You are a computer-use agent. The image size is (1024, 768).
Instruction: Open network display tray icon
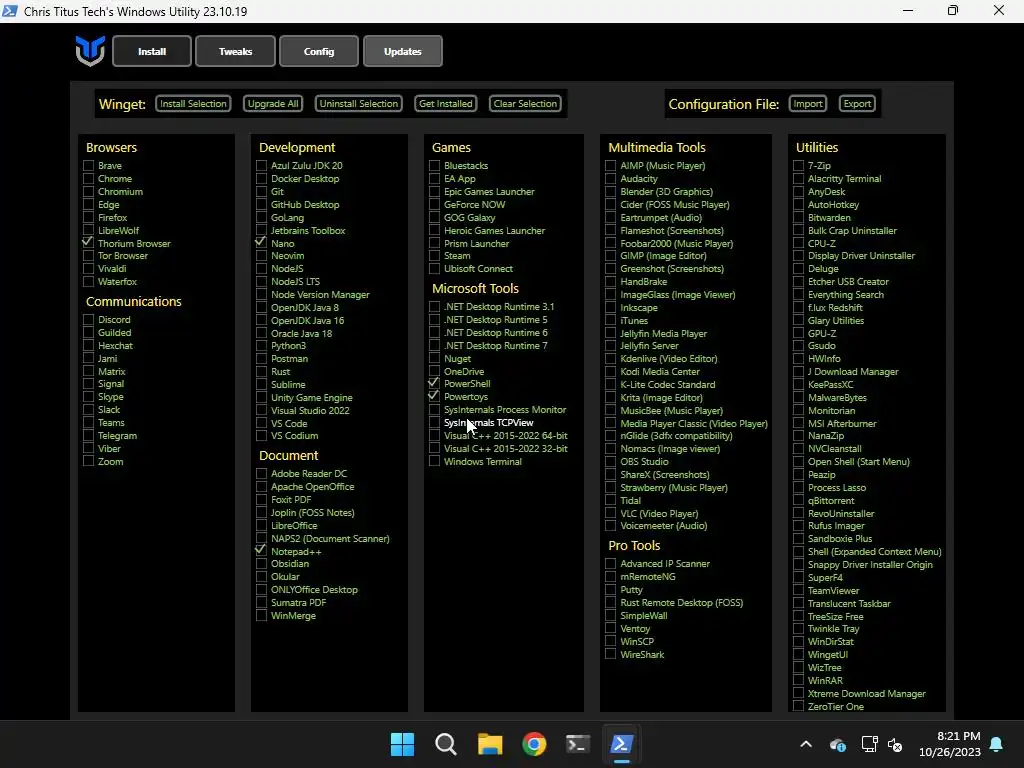[x=869, y=744]
